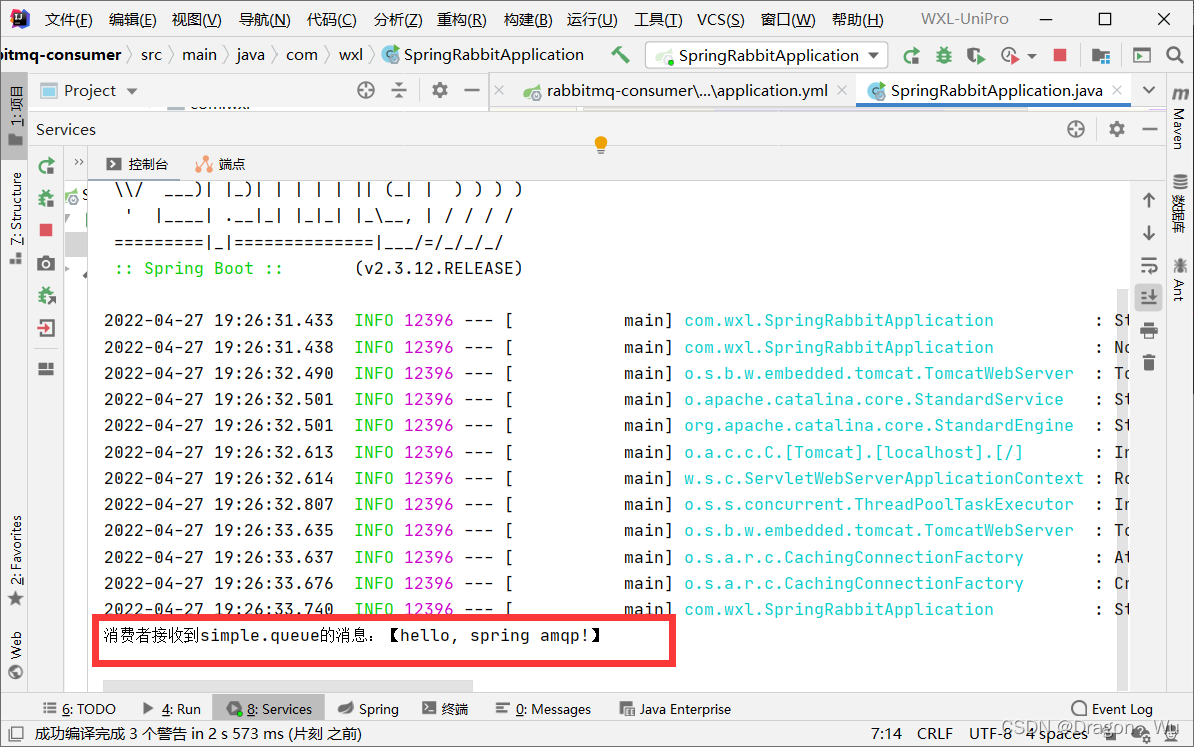The height and width of the screenshot is (747, 1194).
Task: Toggle soft-wrap scroll-to-end in console toolbar
Action: click(x=1149, y=296)
